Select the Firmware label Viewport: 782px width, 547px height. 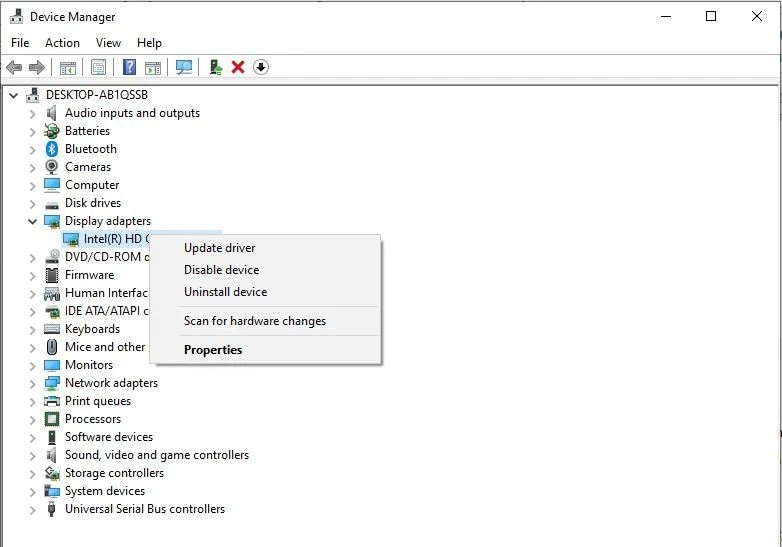coord(89,275)
